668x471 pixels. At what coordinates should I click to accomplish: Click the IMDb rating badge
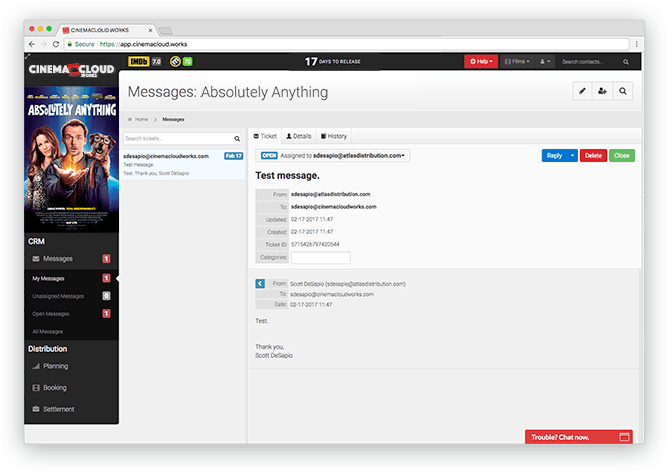[138, 62]
